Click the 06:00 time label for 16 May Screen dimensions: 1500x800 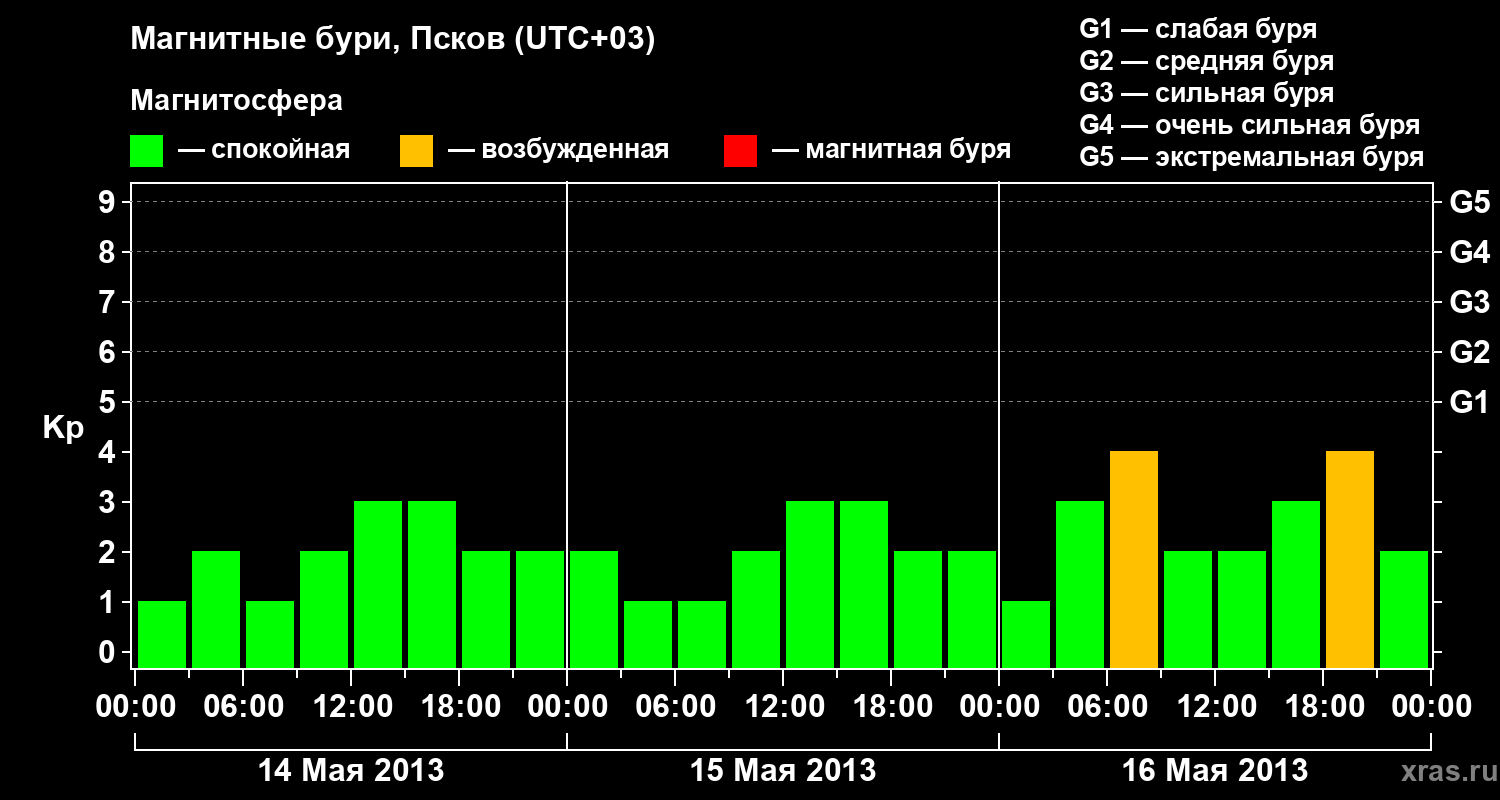pos(1107,707)
